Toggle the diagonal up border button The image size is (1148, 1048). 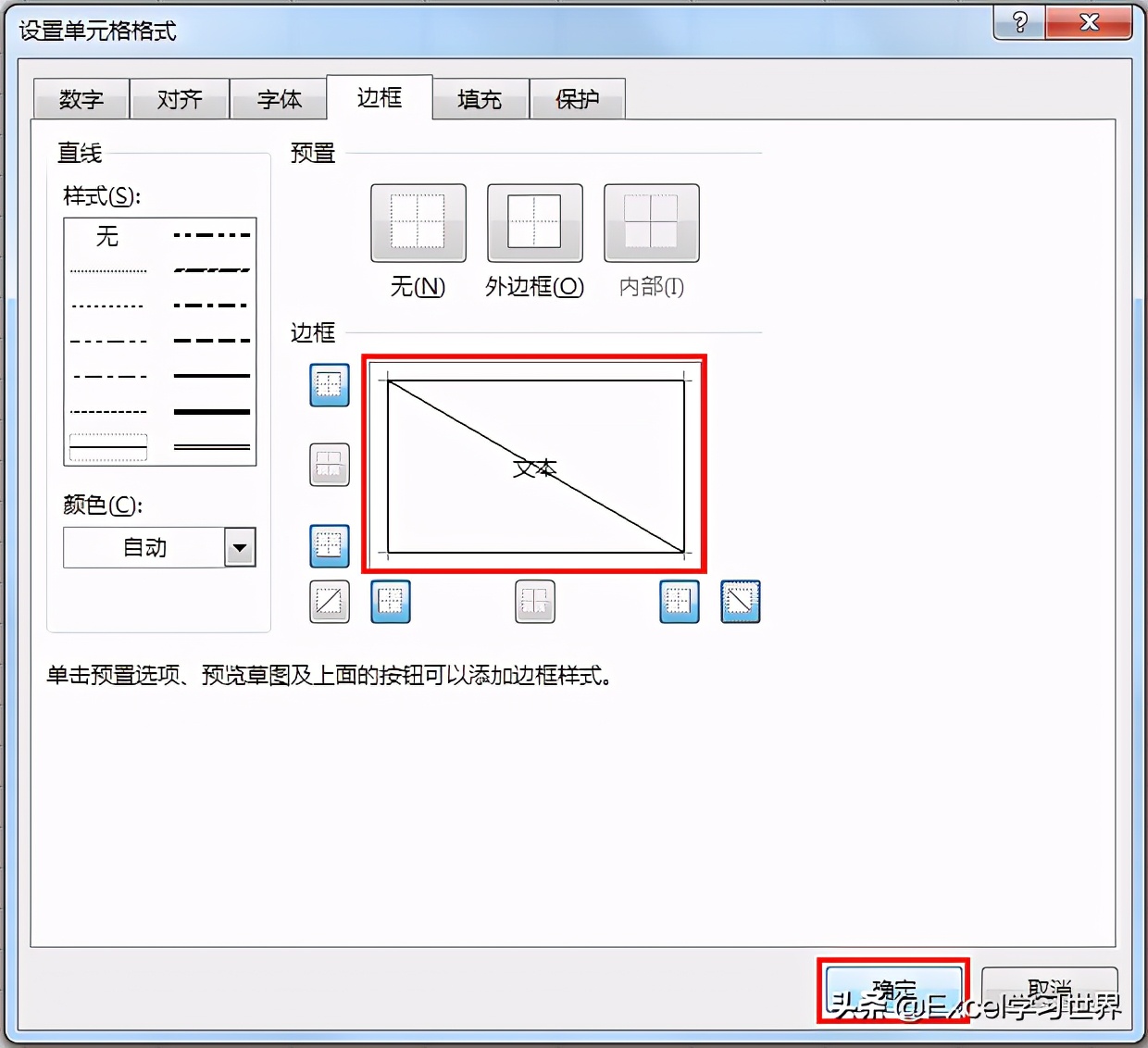point(330,602)
